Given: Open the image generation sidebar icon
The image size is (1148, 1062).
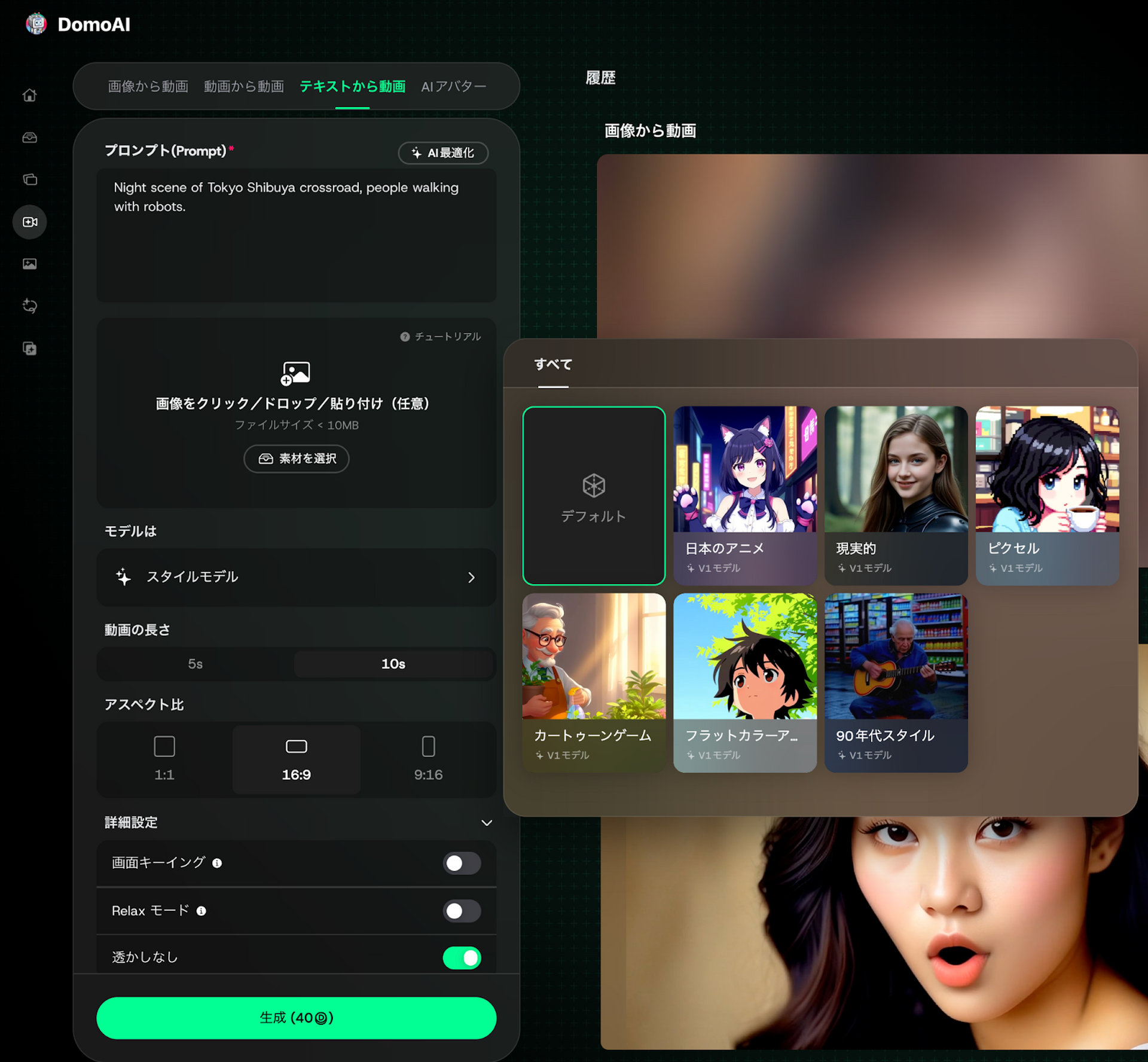Looking at the screenshot, I should pos(30,264).
